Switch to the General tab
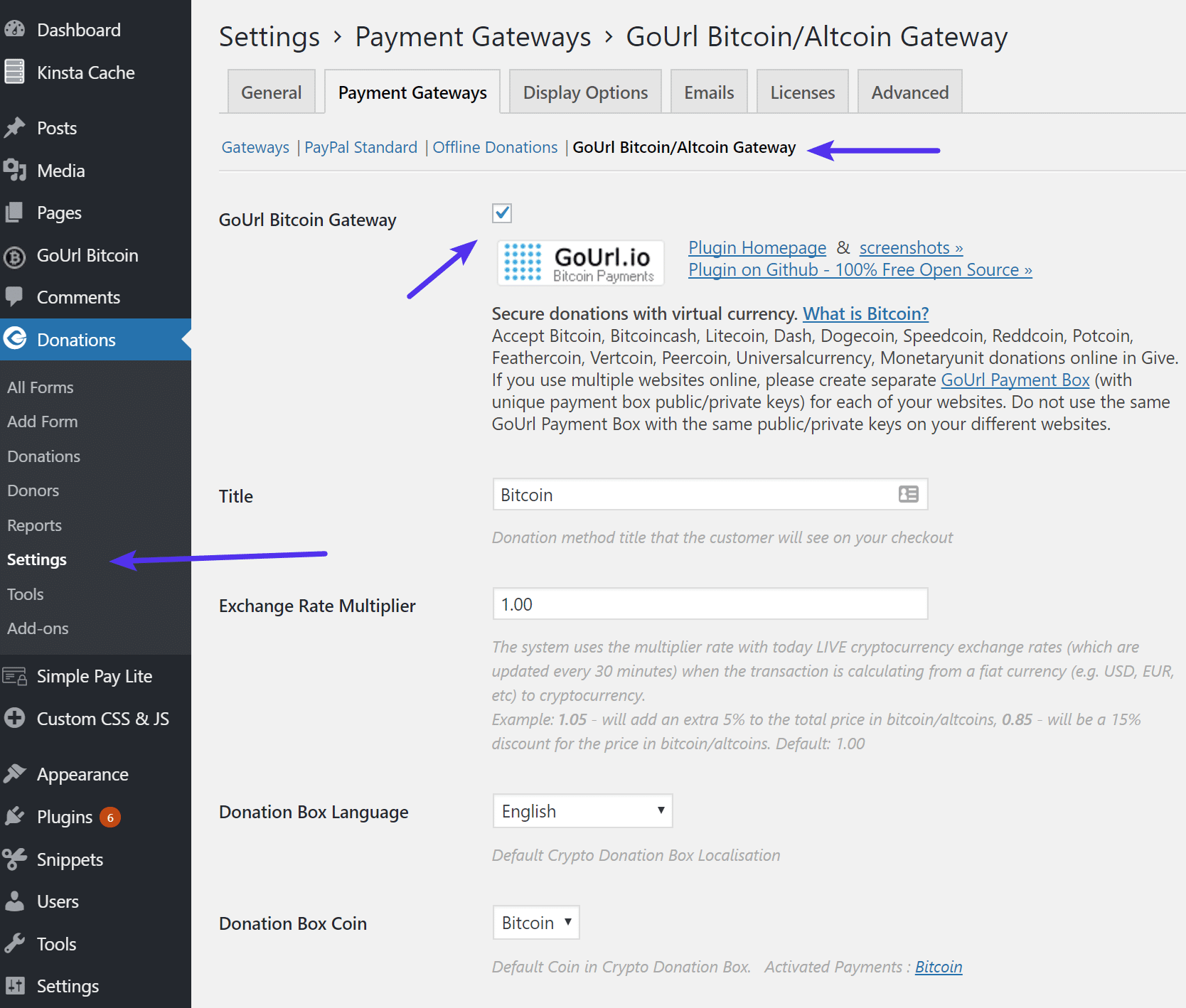1186x1008 pixels. coord(271,92)
